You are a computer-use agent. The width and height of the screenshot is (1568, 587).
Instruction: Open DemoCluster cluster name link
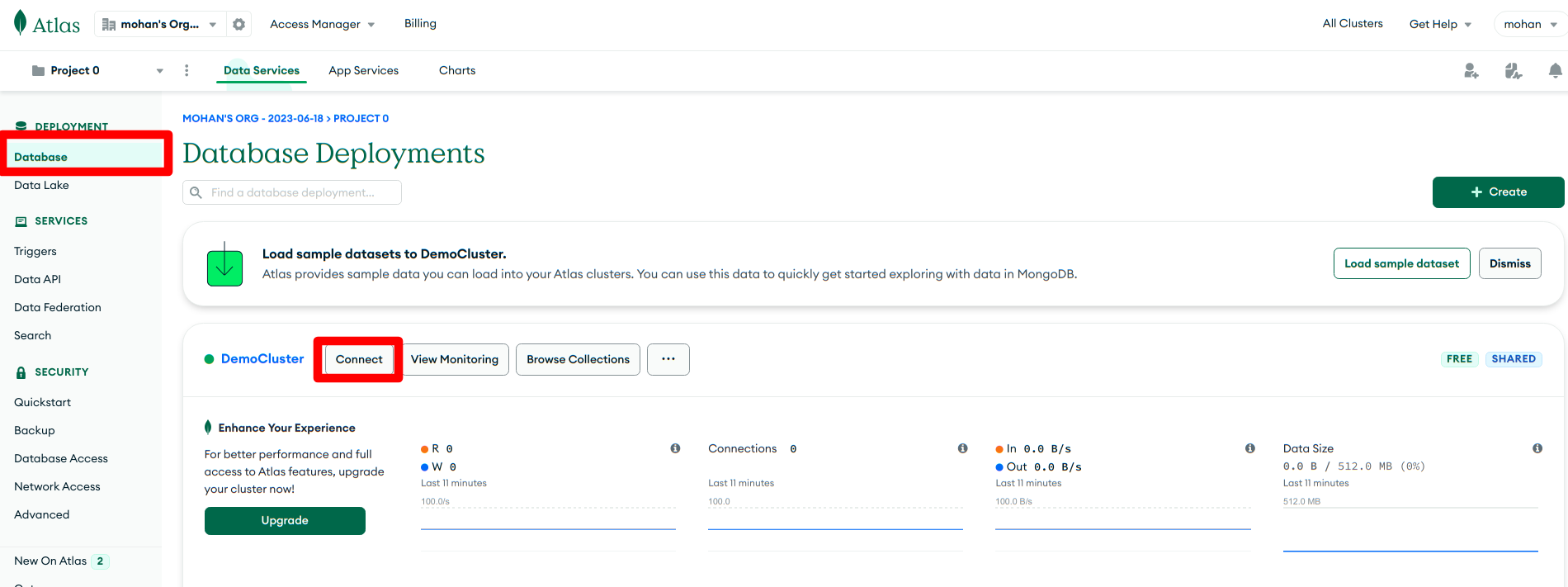point(262,358)
